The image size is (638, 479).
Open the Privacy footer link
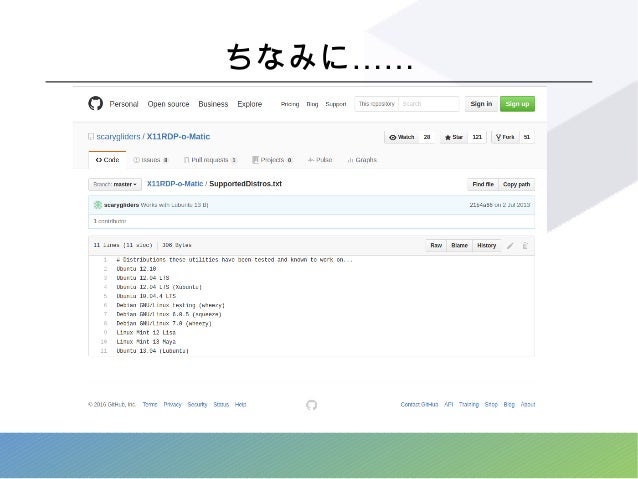pos(173,405)
